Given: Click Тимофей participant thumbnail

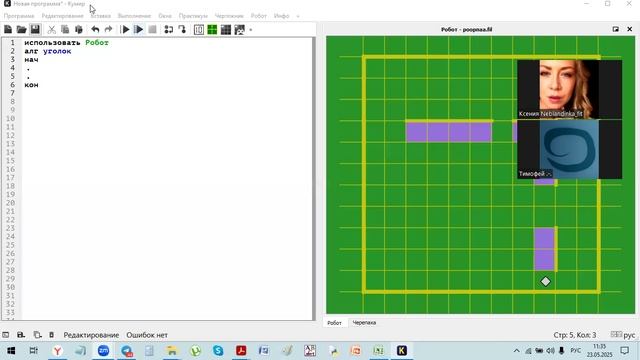Looking at the screenshot, I should click(x=569, y=149).
